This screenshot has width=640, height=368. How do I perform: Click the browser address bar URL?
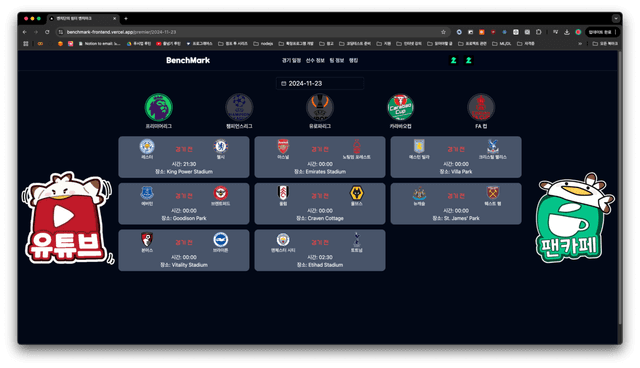click(121, 32)
